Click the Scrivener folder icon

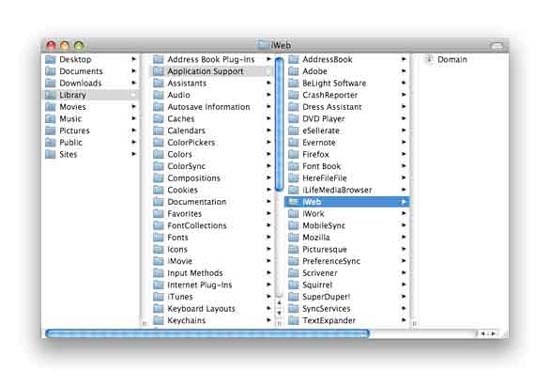click(293, 273)
